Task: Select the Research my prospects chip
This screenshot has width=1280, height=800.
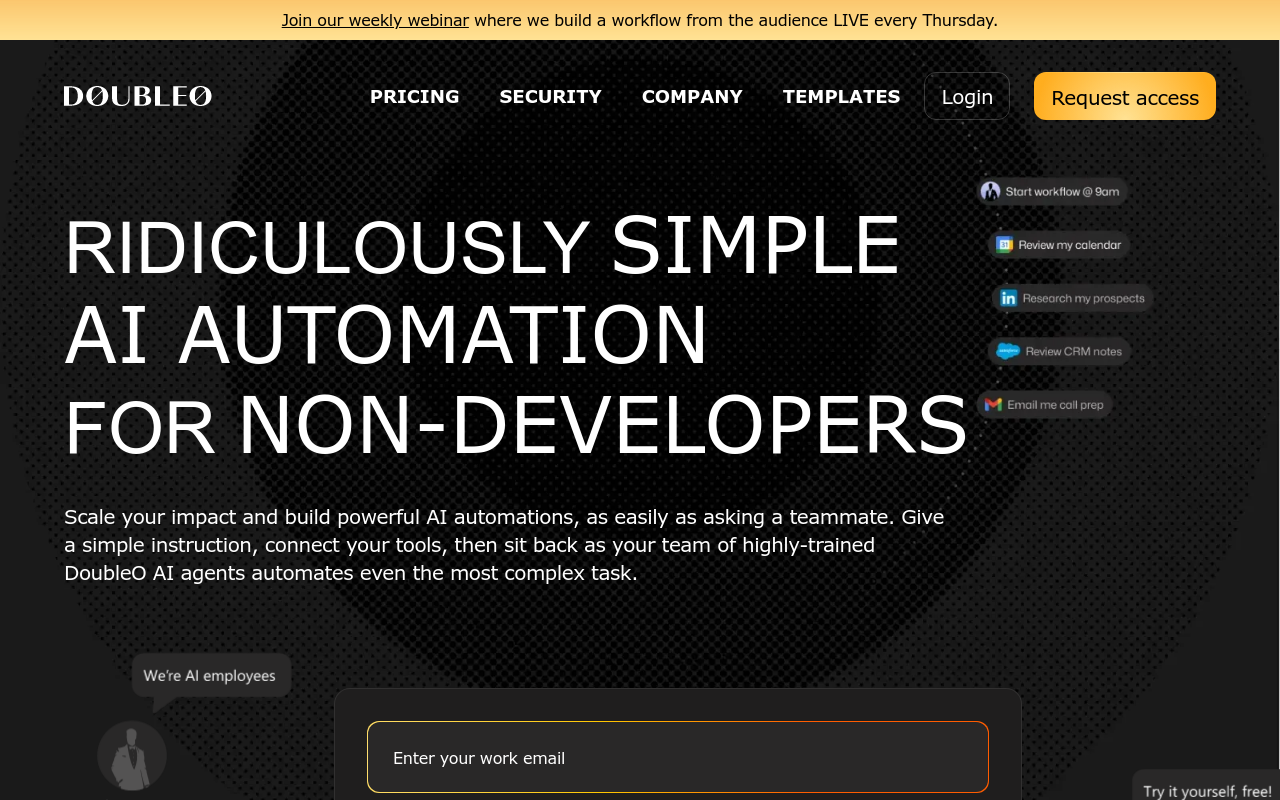Action: (1073, 298)
